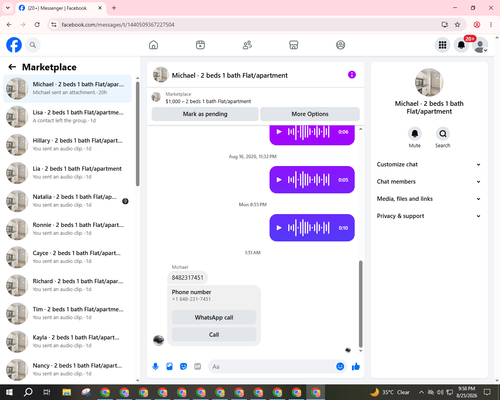Seek within the 0:05 audio waveform

click(309, 180)
